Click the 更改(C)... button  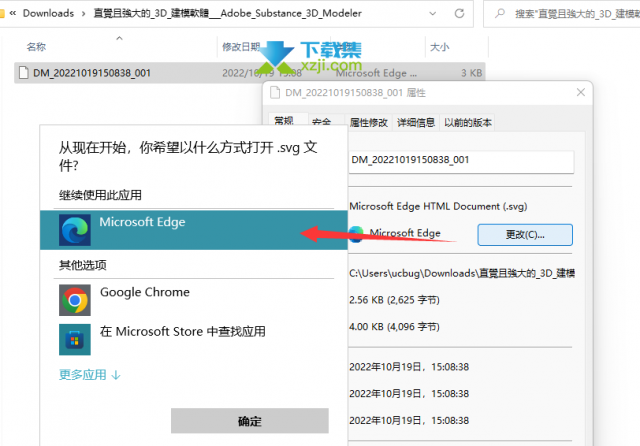(x=525, y=235)
